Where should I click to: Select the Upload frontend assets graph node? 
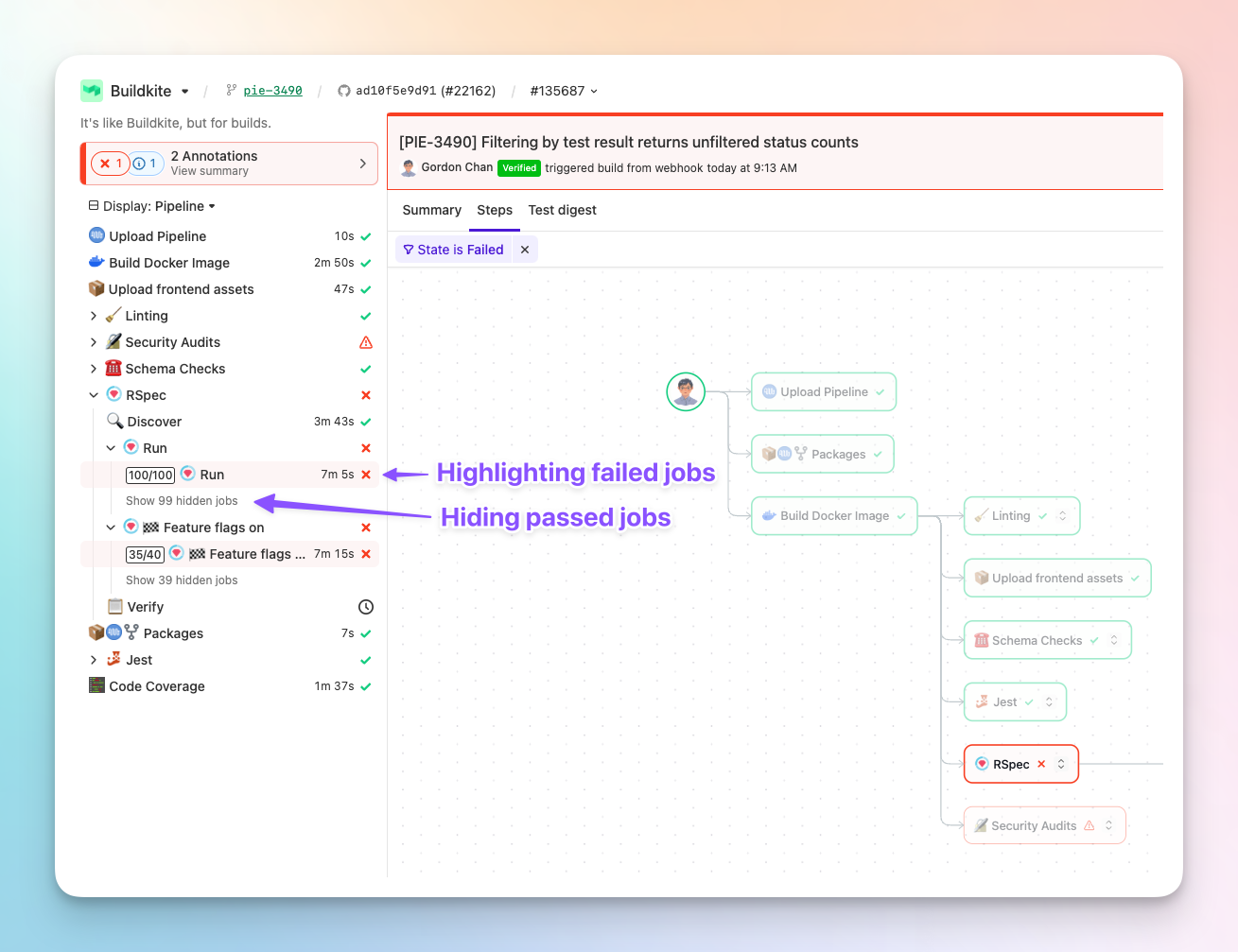tap(1057, 579)
